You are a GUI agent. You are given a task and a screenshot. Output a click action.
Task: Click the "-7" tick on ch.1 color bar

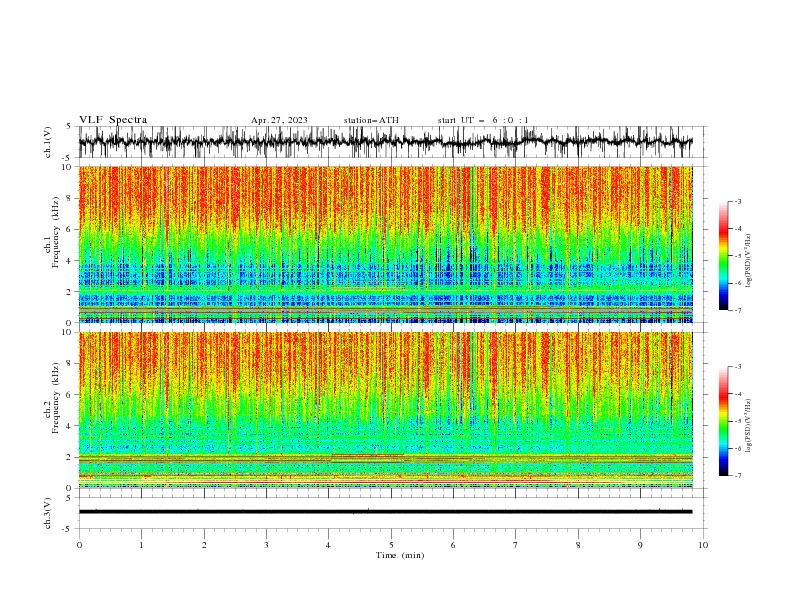[x=737, y=310]
